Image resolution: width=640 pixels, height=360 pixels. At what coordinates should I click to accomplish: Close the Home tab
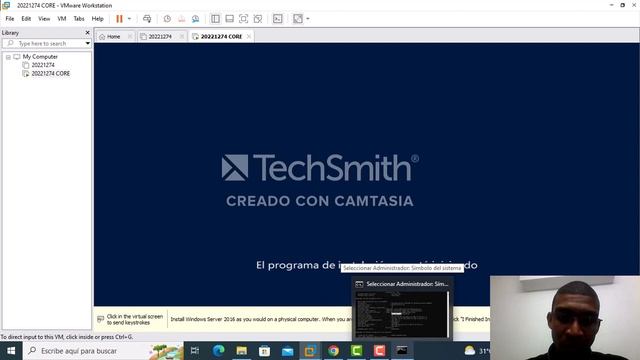[130, 36]
